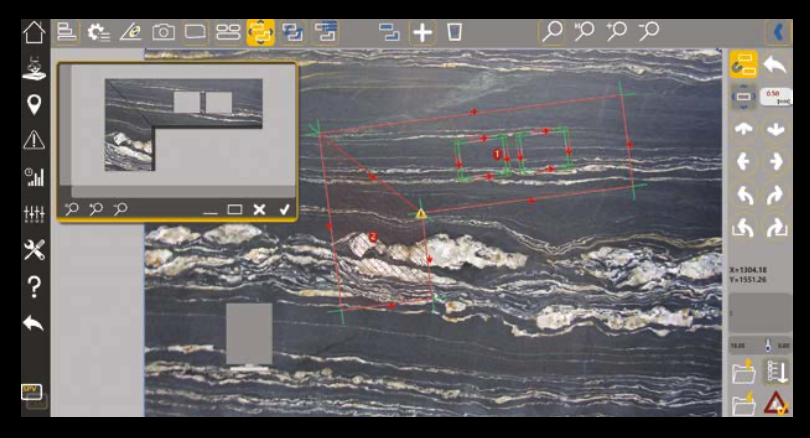This screenshot has height=438, width=810.
Task: Open the question mark help icon
Action: point(34,286)
